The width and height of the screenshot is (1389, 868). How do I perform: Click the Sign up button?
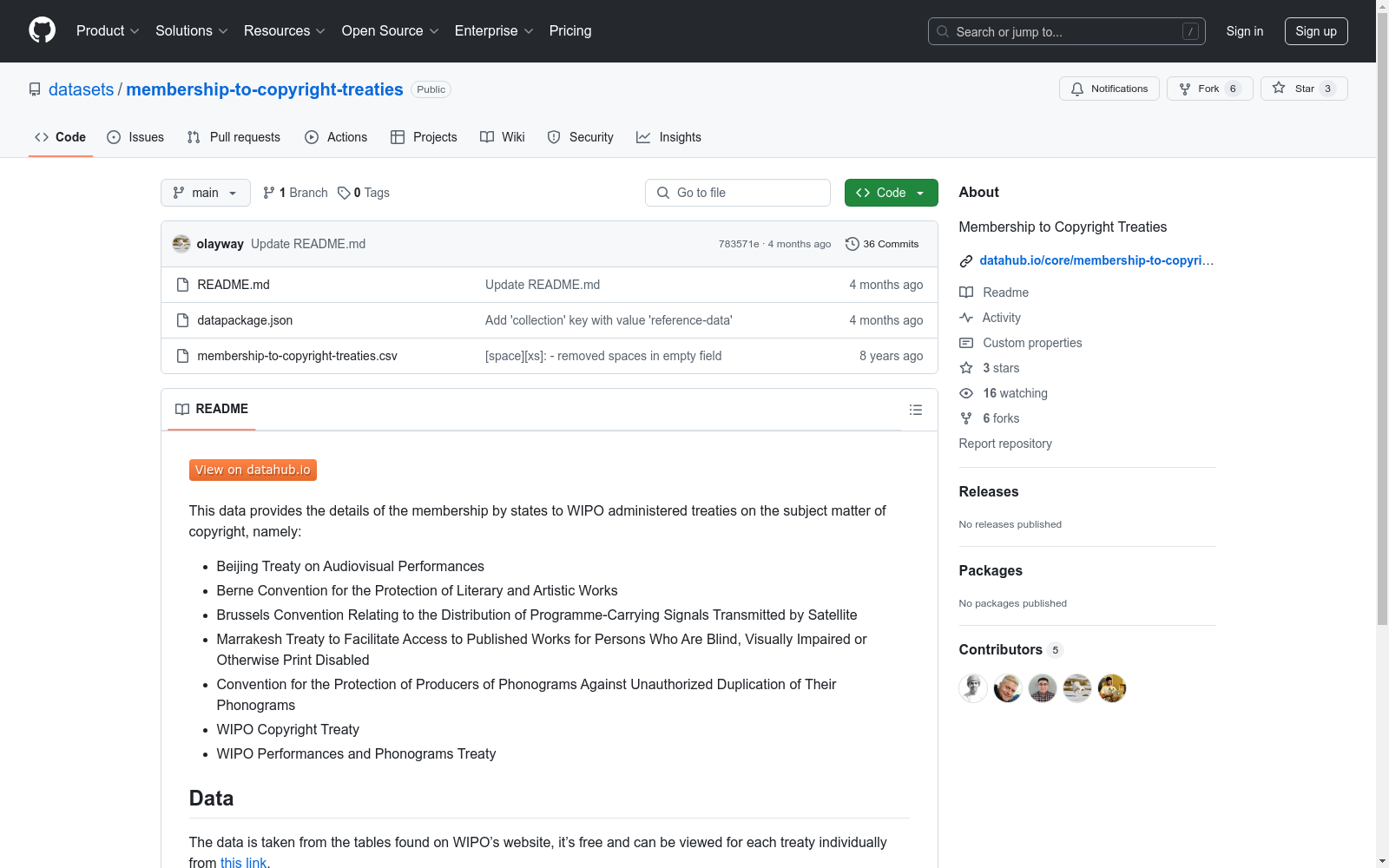point(1316,31)
